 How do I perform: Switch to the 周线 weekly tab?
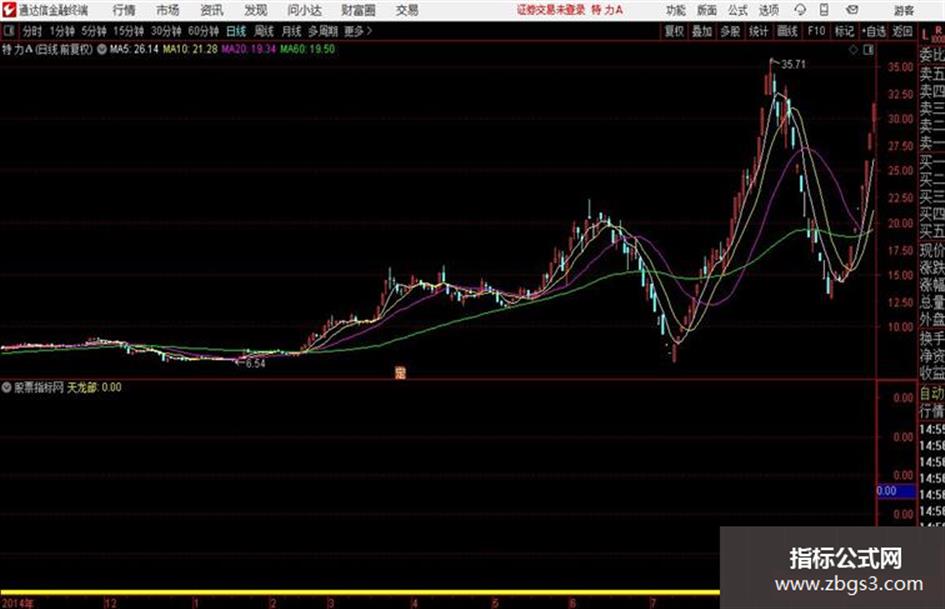(x=264, y=31)
